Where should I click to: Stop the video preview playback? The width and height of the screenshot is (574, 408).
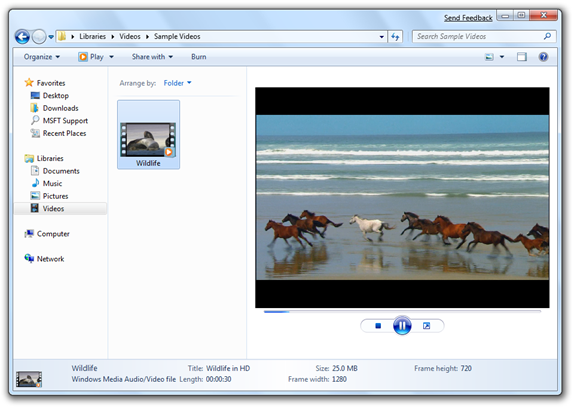tap(378, 326)
